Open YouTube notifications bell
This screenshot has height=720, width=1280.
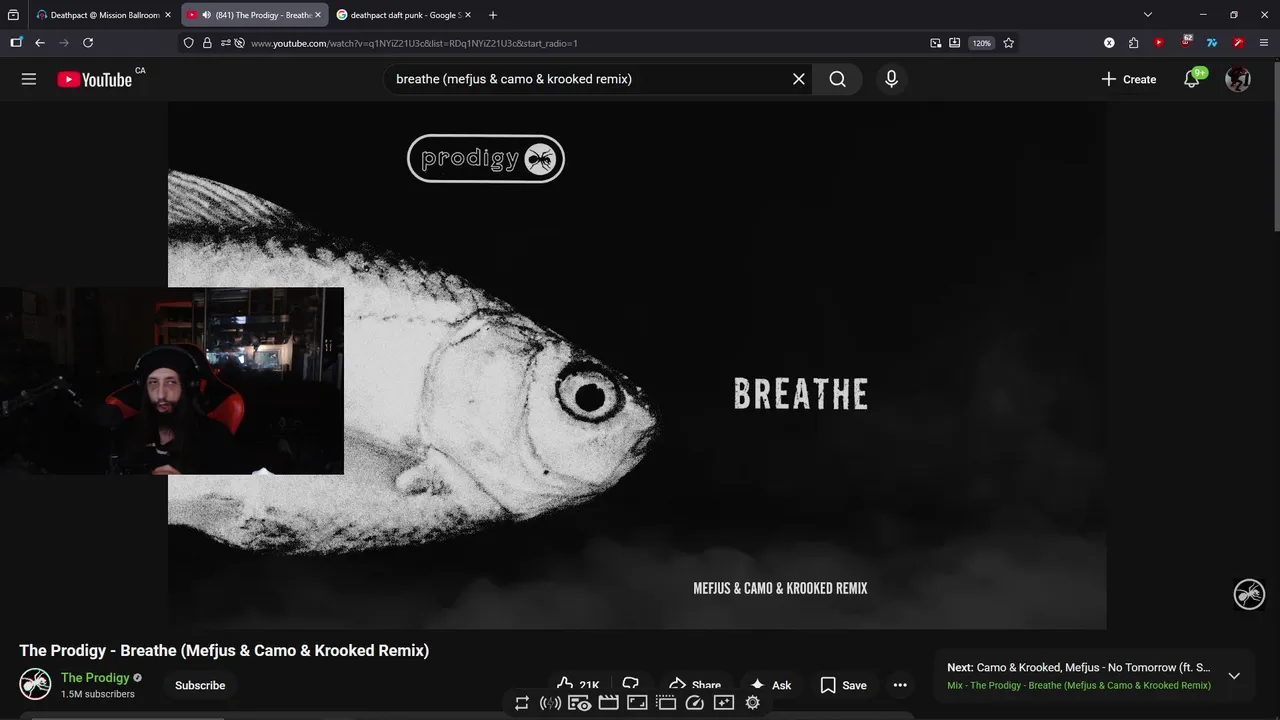click(x=1192, y=79)
